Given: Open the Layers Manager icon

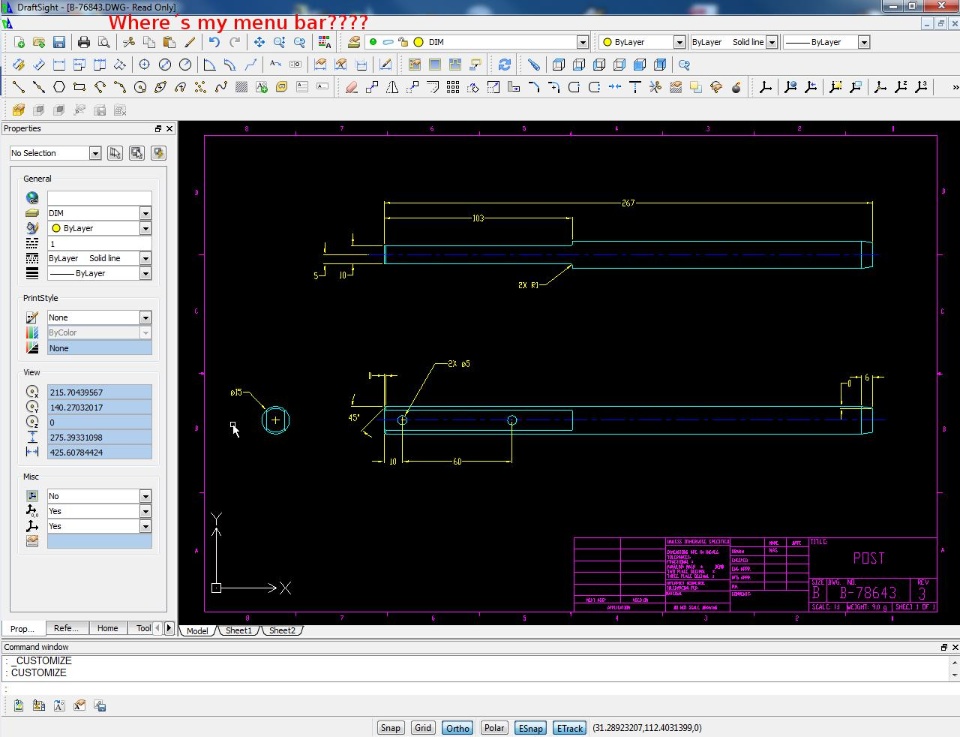Looking at the screenshot, I should click(x=354, y=42).
